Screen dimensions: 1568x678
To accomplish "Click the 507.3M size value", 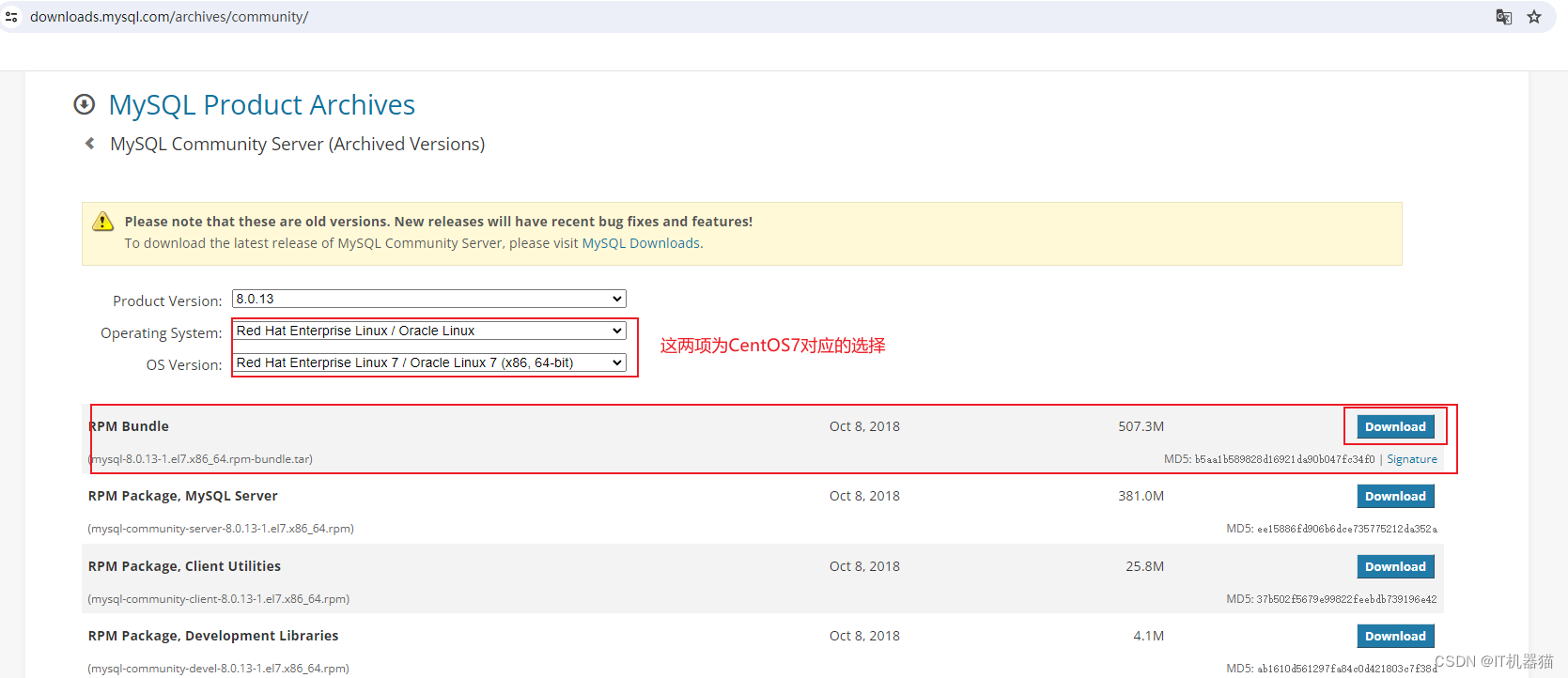I will 1141,426.
